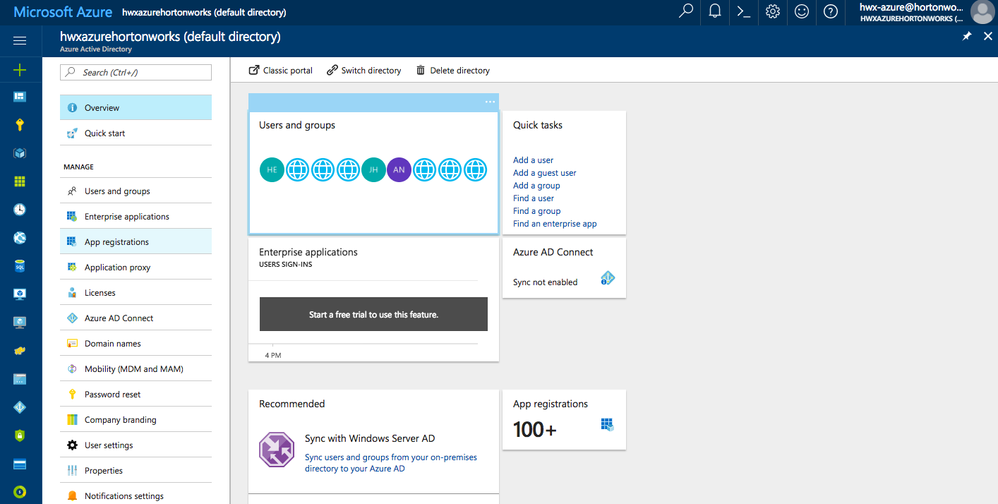Click the search magnifier icon in header
Screen dimensions: 998x504
(685, 12)
